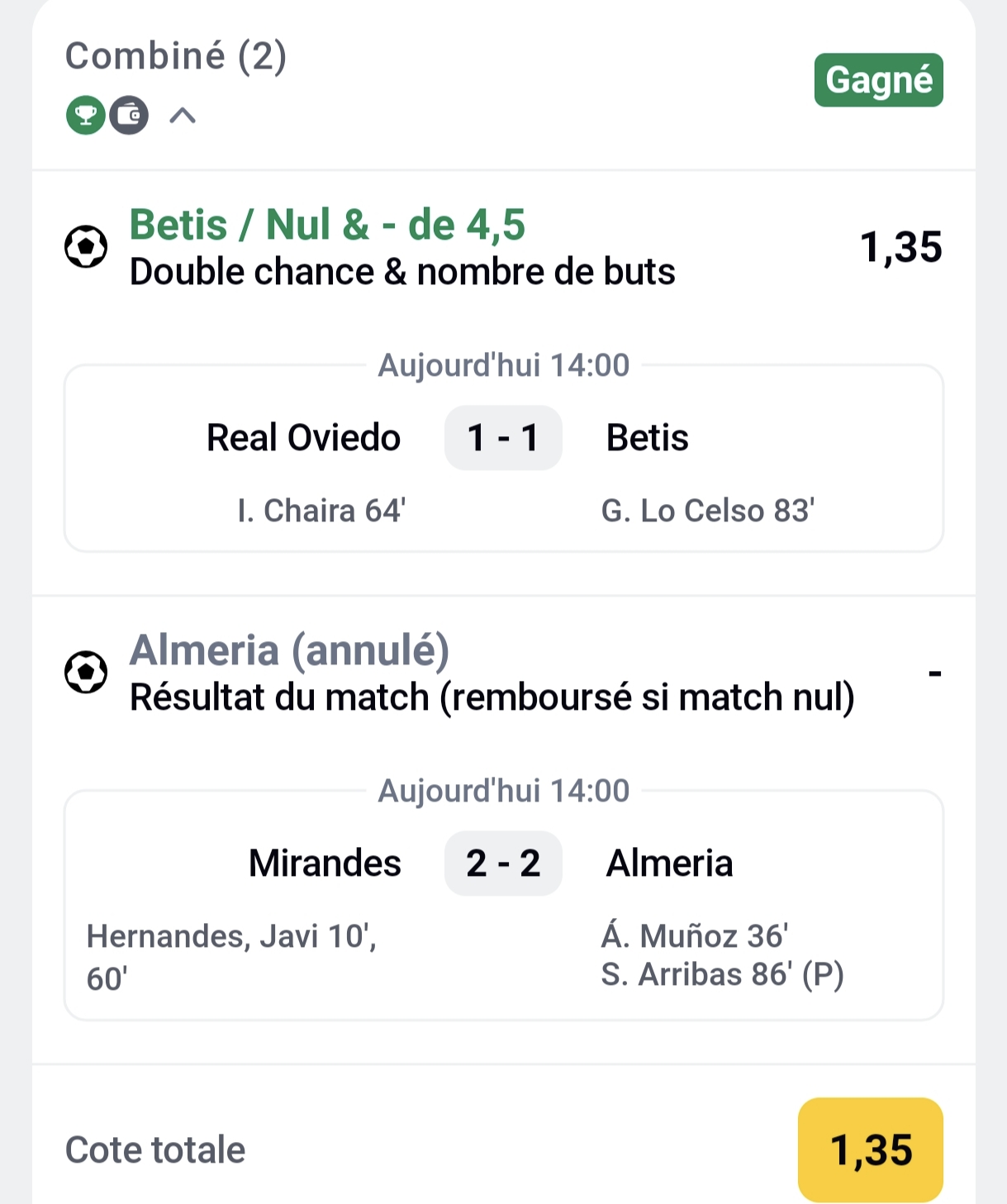Viewport: 1007px width, 1204px height.
Task: Click the 1,35 odds next to Betis selection
Action: 900,247
